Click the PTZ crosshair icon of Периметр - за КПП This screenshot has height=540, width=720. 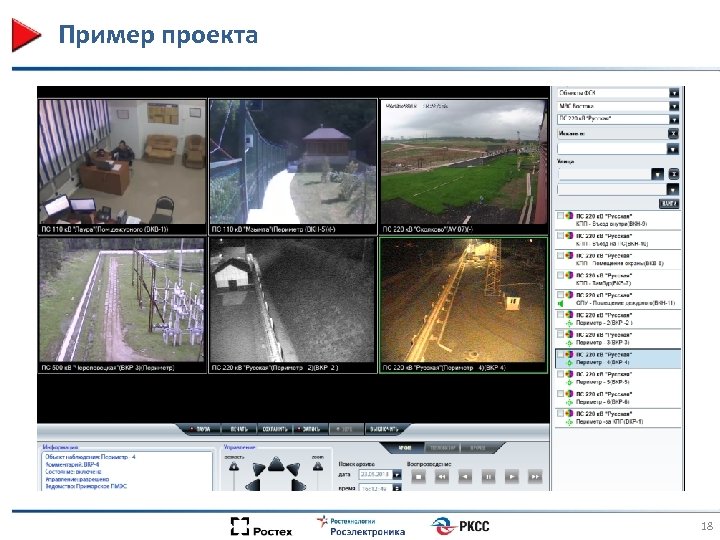(x=569, y=422)
